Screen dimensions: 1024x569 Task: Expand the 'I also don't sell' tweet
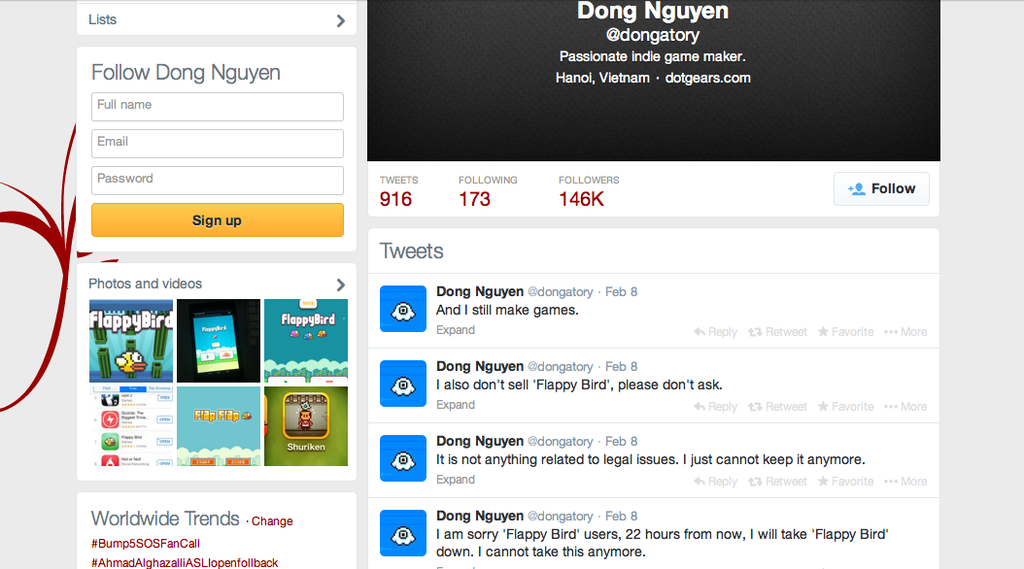[455, 405]
